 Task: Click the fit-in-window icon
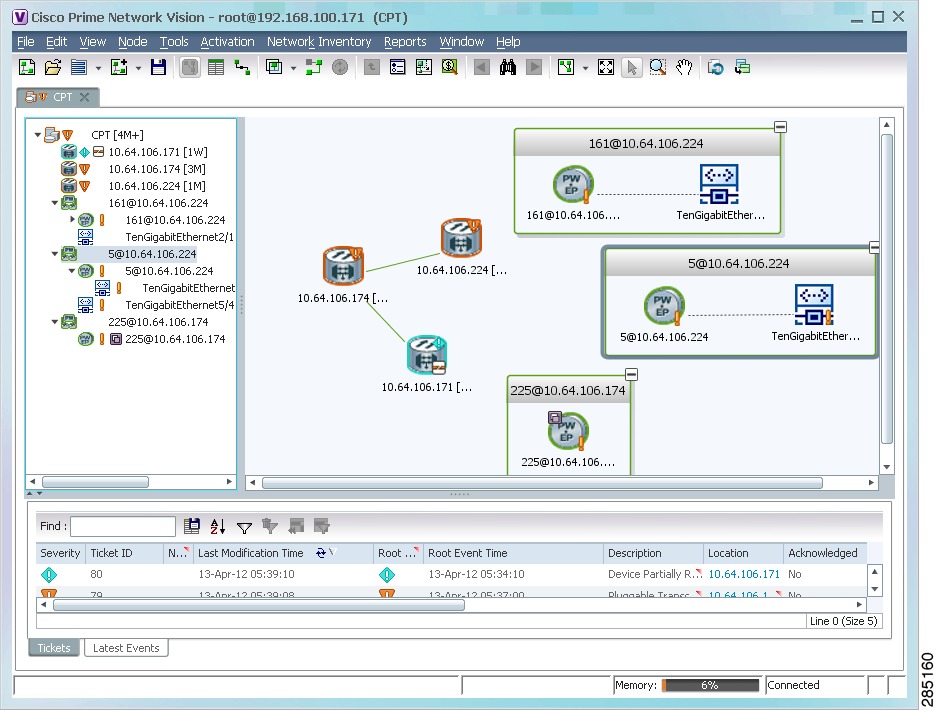[x=605, y=67]
